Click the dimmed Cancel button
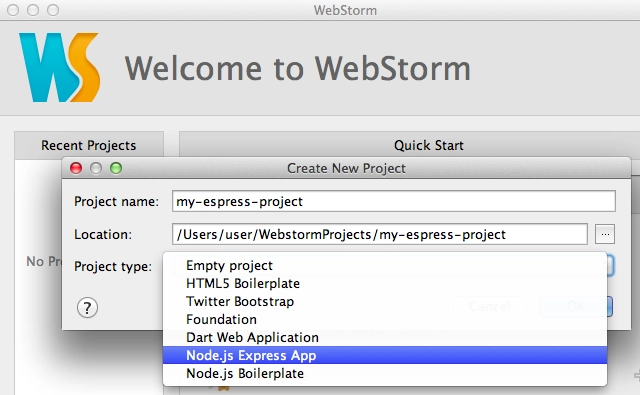Viewport: 640px width, 395px height. [x=490, y=306]
